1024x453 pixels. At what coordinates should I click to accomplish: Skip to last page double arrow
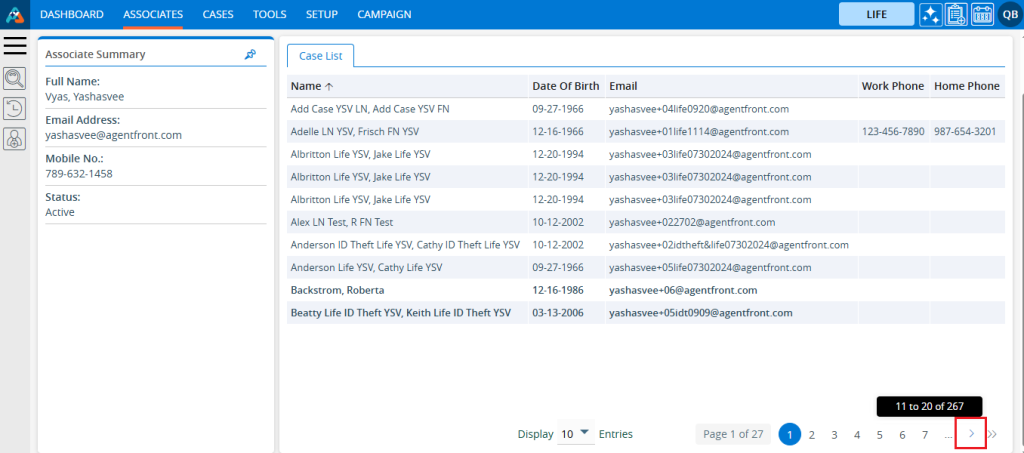tap(992, 434)
